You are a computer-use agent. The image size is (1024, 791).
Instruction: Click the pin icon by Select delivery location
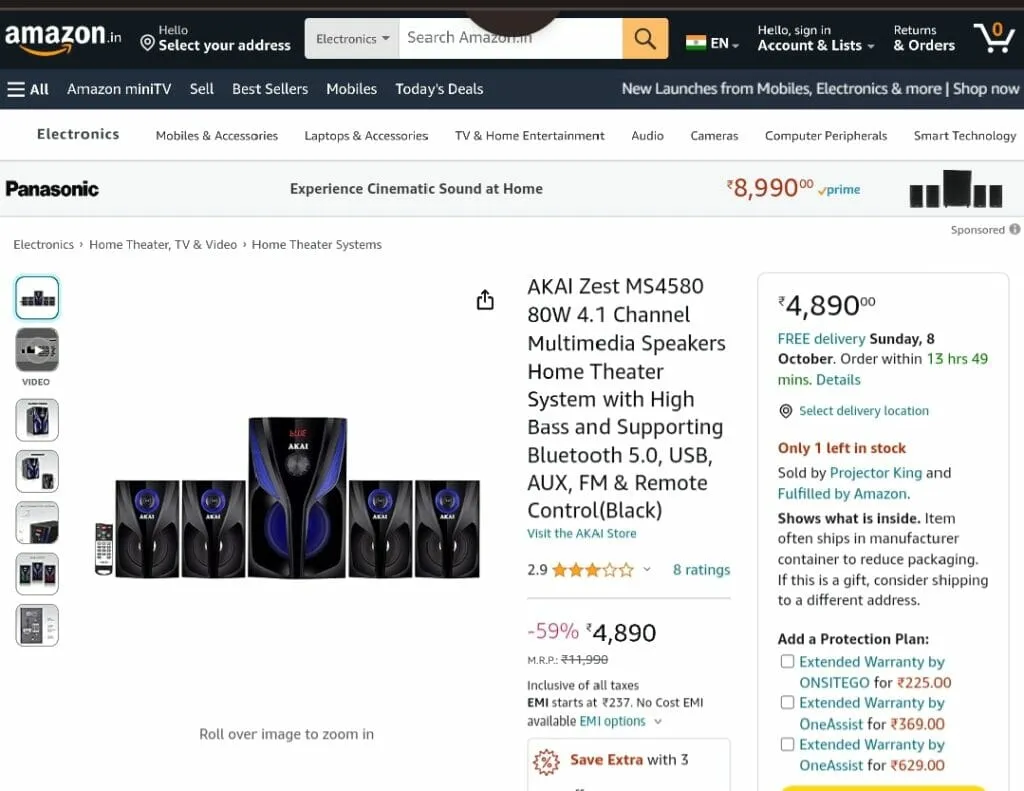pos(786,411)
